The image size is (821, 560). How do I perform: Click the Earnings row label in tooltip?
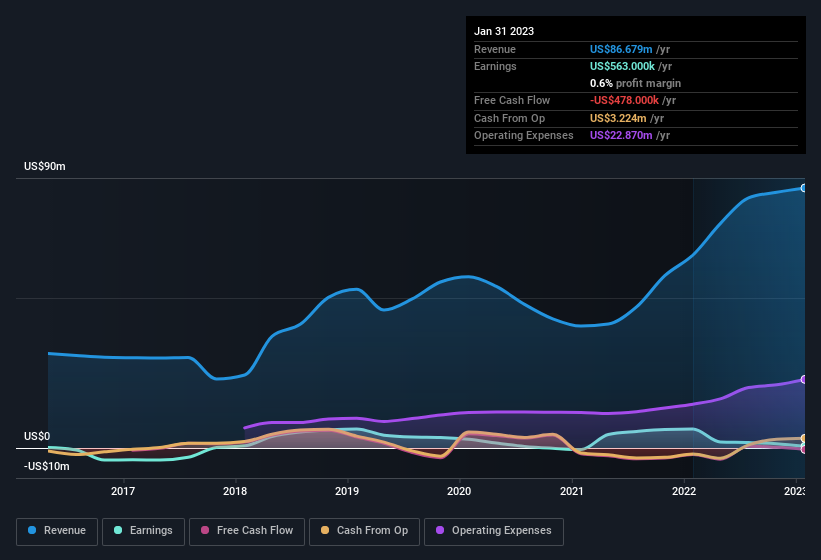point(495,66)
